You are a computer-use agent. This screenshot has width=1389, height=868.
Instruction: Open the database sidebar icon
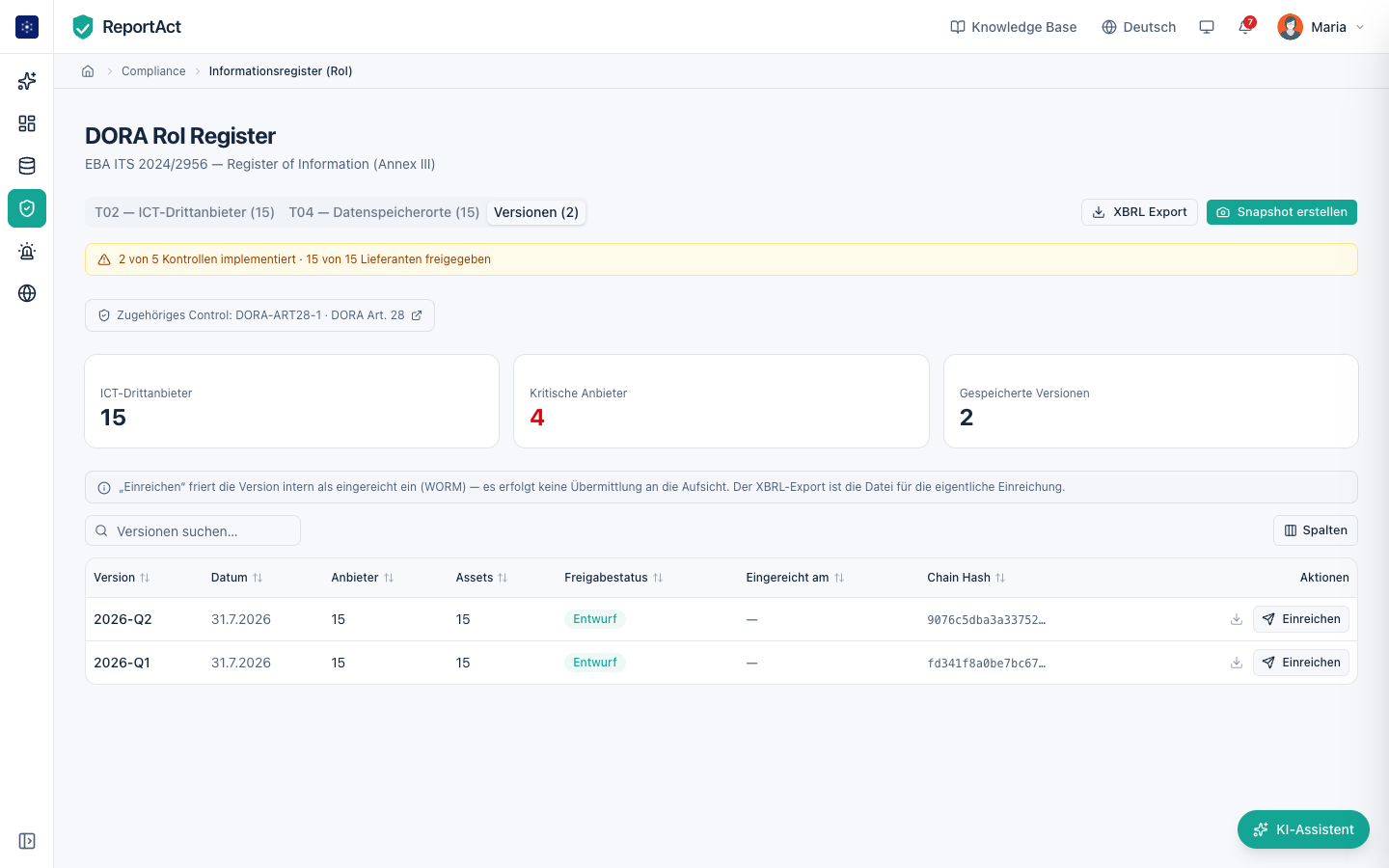coord(27,166)
